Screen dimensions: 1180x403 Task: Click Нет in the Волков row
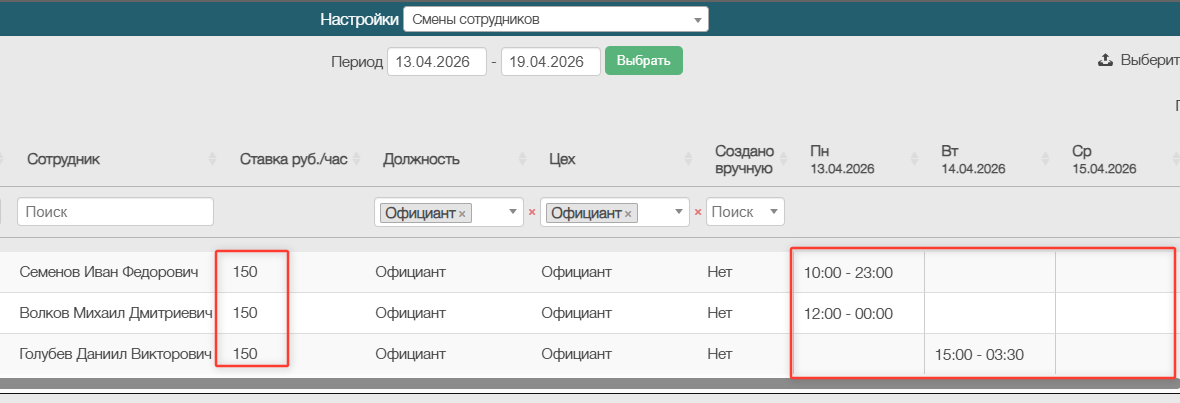(719, 313)
